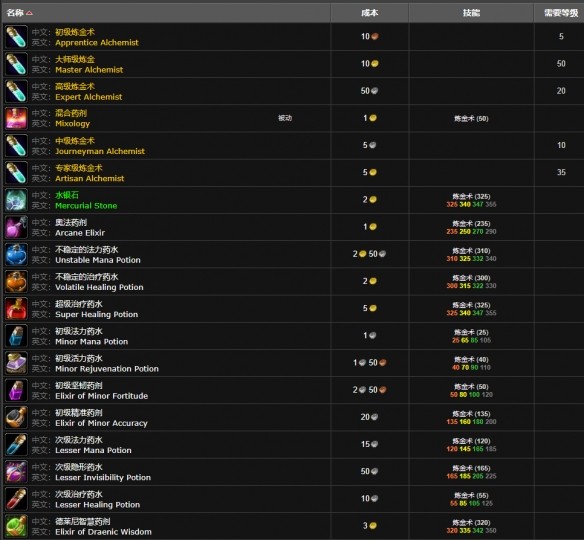Click the Lesser Invisibility Potion icon
Image resolution: width=584 pixels, height=540 pixels.
(16, 472)
